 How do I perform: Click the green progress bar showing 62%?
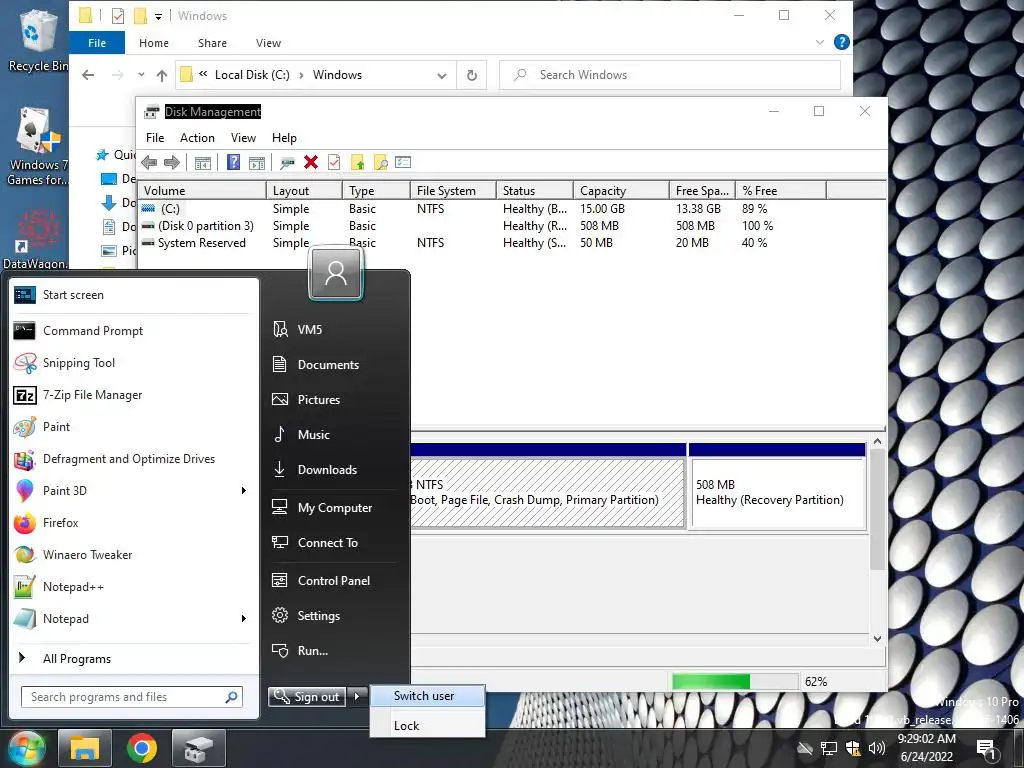[x=734, y=681]
